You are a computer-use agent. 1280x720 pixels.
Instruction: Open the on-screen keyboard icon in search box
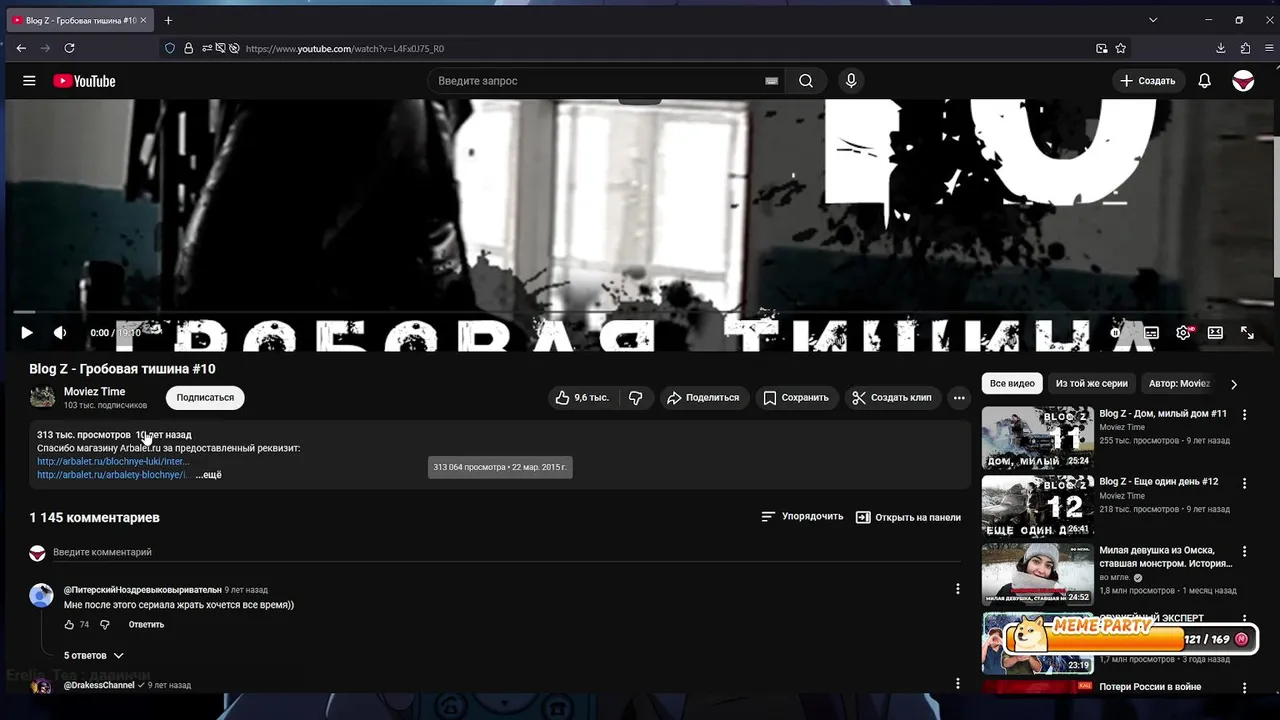[771, 81]
